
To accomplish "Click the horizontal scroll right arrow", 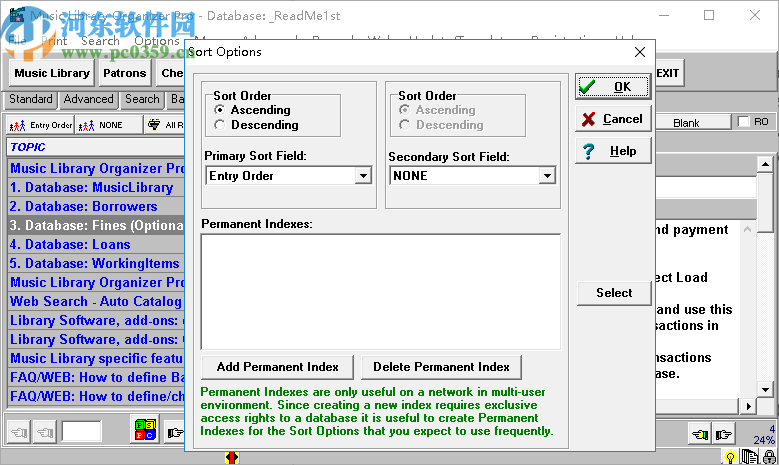I will (749, 406).
